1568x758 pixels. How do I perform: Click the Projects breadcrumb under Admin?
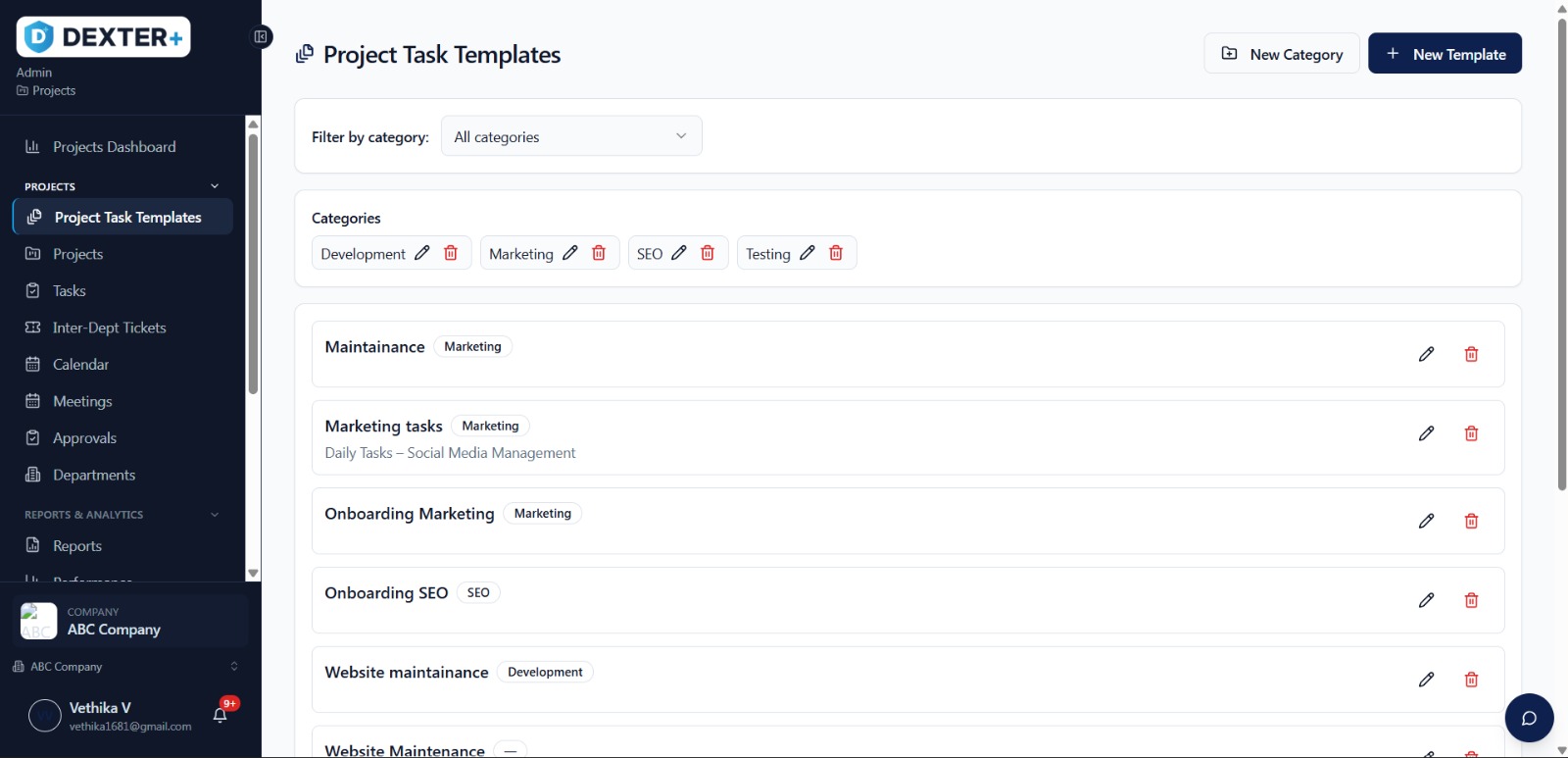(x=46, y=90)
